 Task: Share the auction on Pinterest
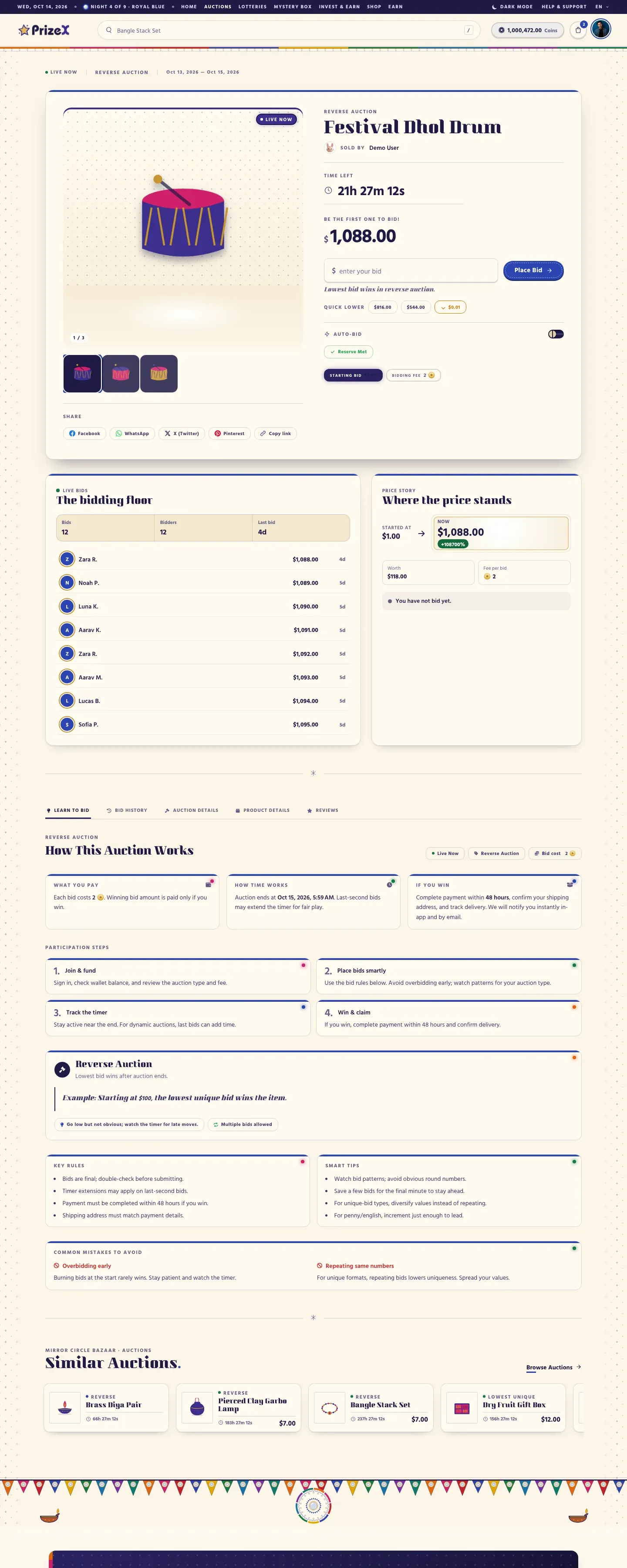coord(229,433)
